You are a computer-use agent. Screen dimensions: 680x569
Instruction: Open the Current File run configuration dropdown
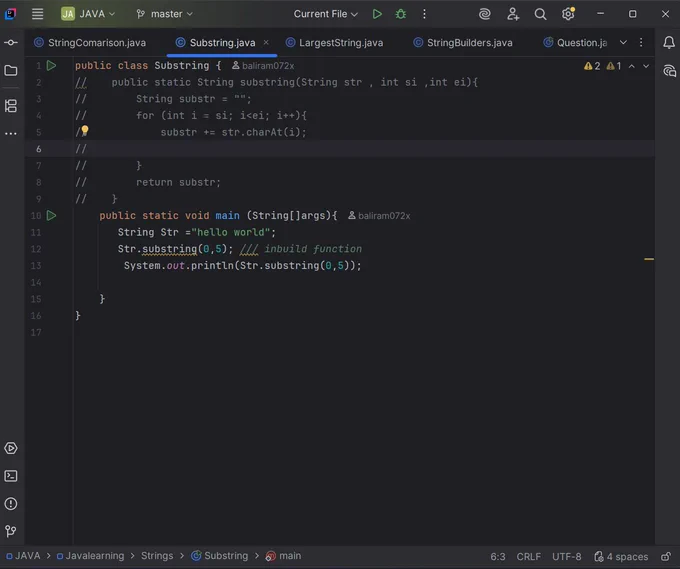click(x=325, y=14)
